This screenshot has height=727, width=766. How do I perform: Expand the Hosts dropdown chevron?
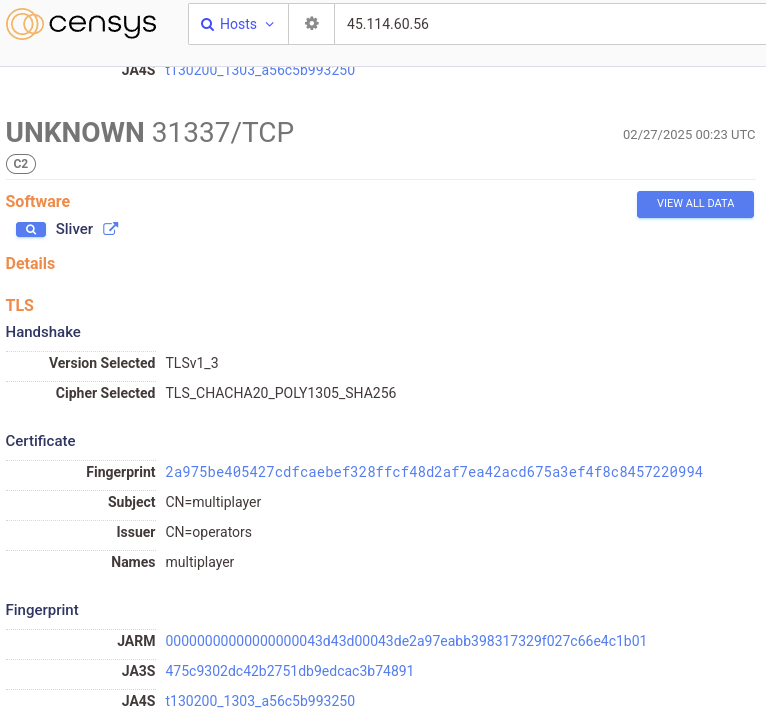pyautogui.click(x=269, y=24)
